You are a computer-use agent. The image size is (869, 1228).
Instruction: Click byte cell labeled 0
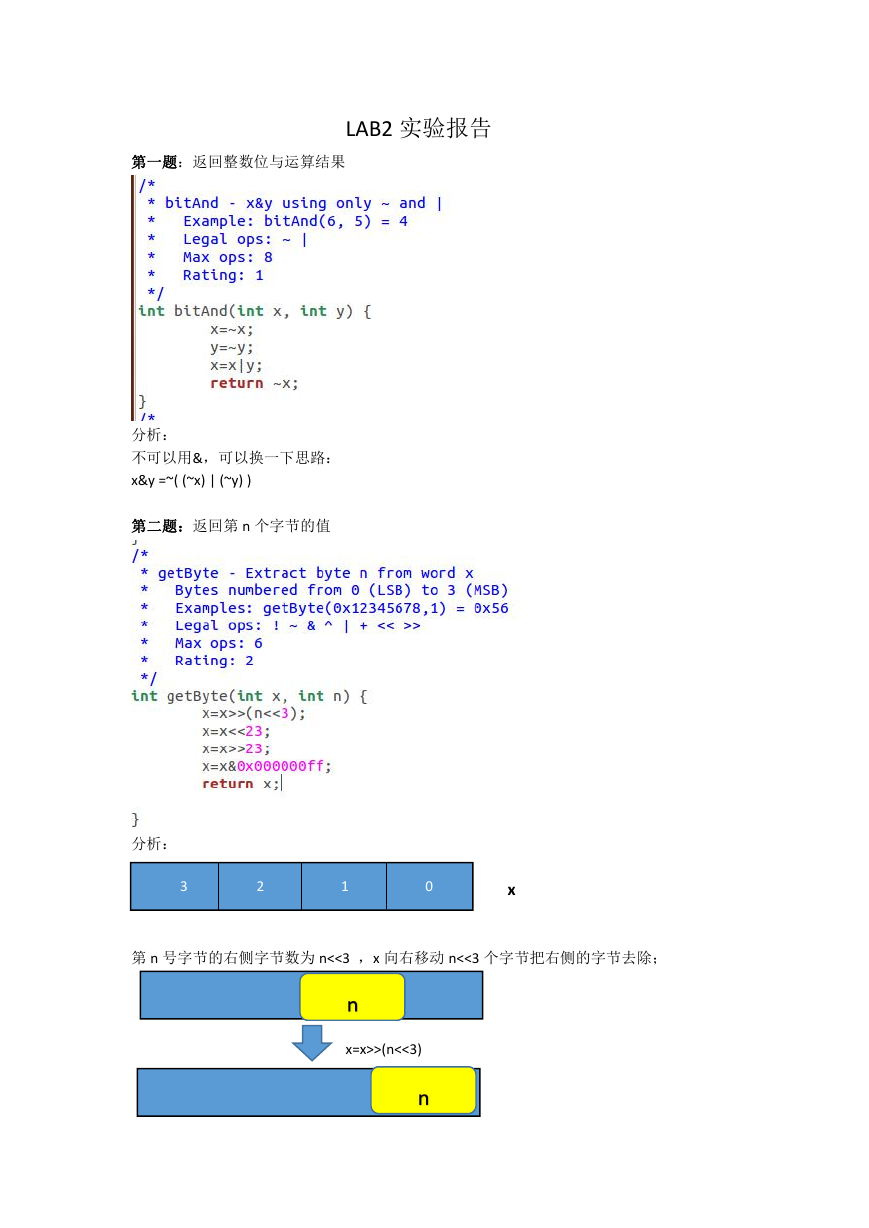click(429, 886)
